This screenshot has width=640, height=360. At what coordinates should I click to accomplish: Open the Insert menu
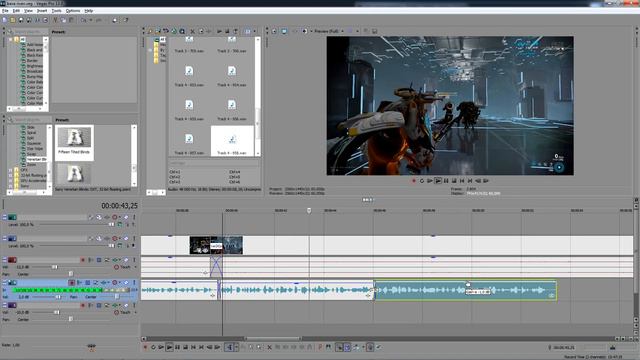click(42, 11)
